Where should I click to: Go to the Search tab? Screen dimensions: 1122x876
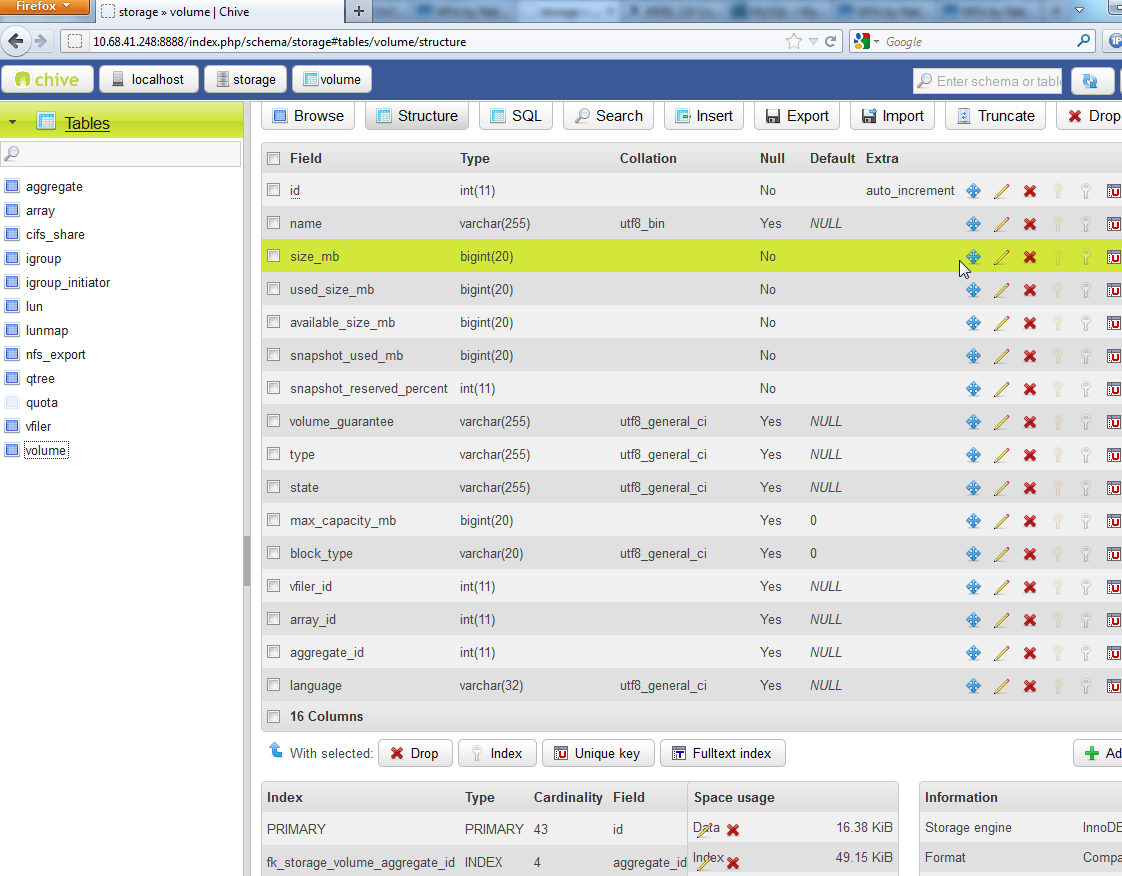pos(609,116)
